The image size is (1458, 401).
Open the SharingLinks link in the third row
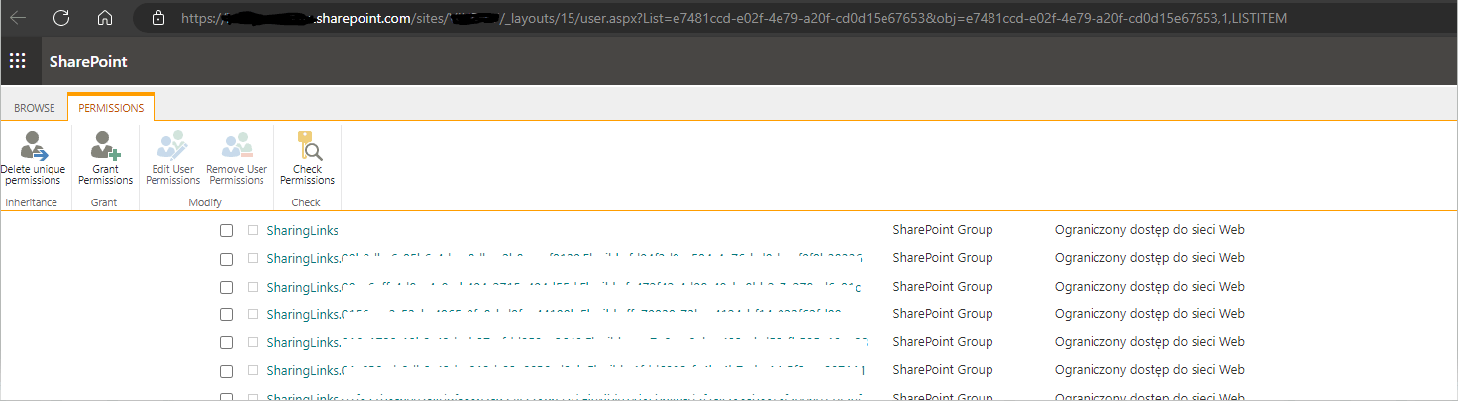point(563,287)
